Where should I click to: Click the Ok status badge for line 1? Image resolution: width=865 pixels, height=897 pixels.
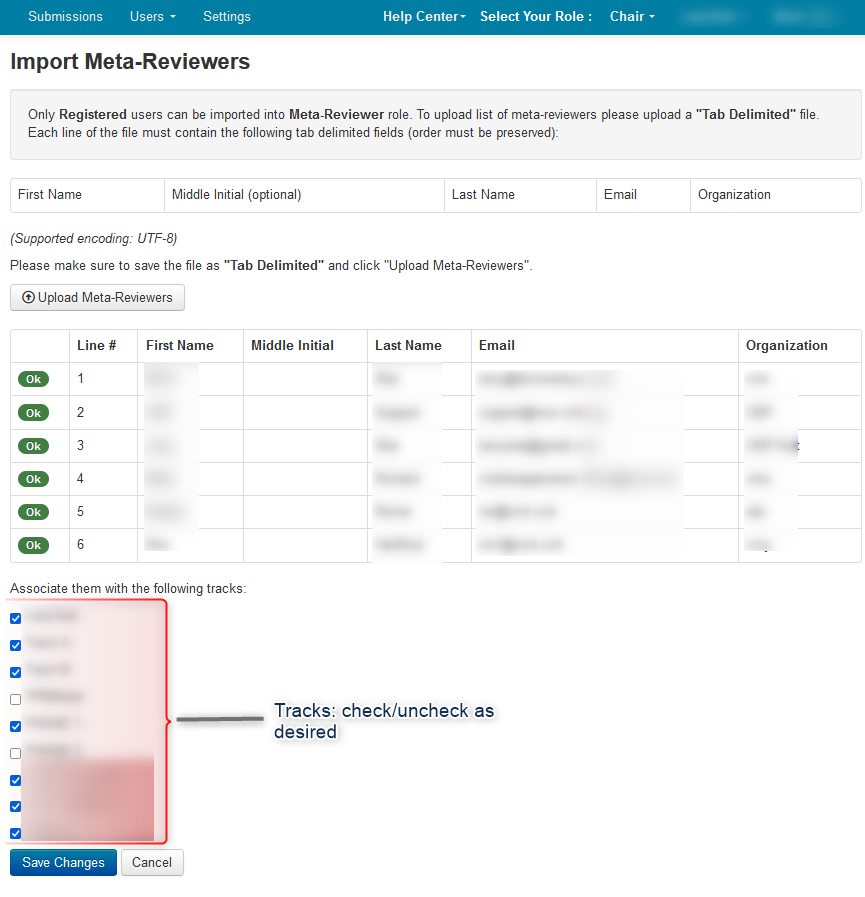(x=33, y=379)
